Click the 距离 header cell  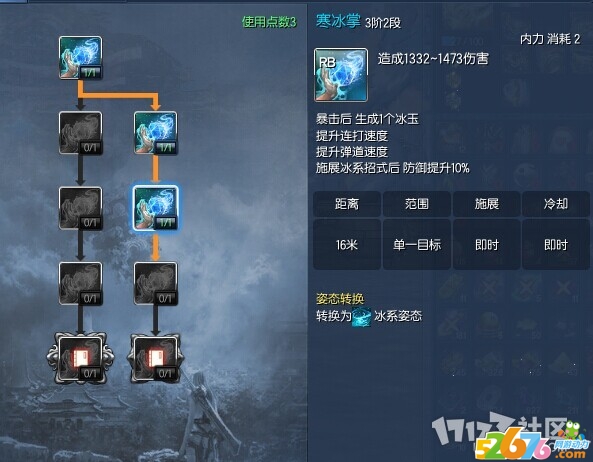[347, 204]
